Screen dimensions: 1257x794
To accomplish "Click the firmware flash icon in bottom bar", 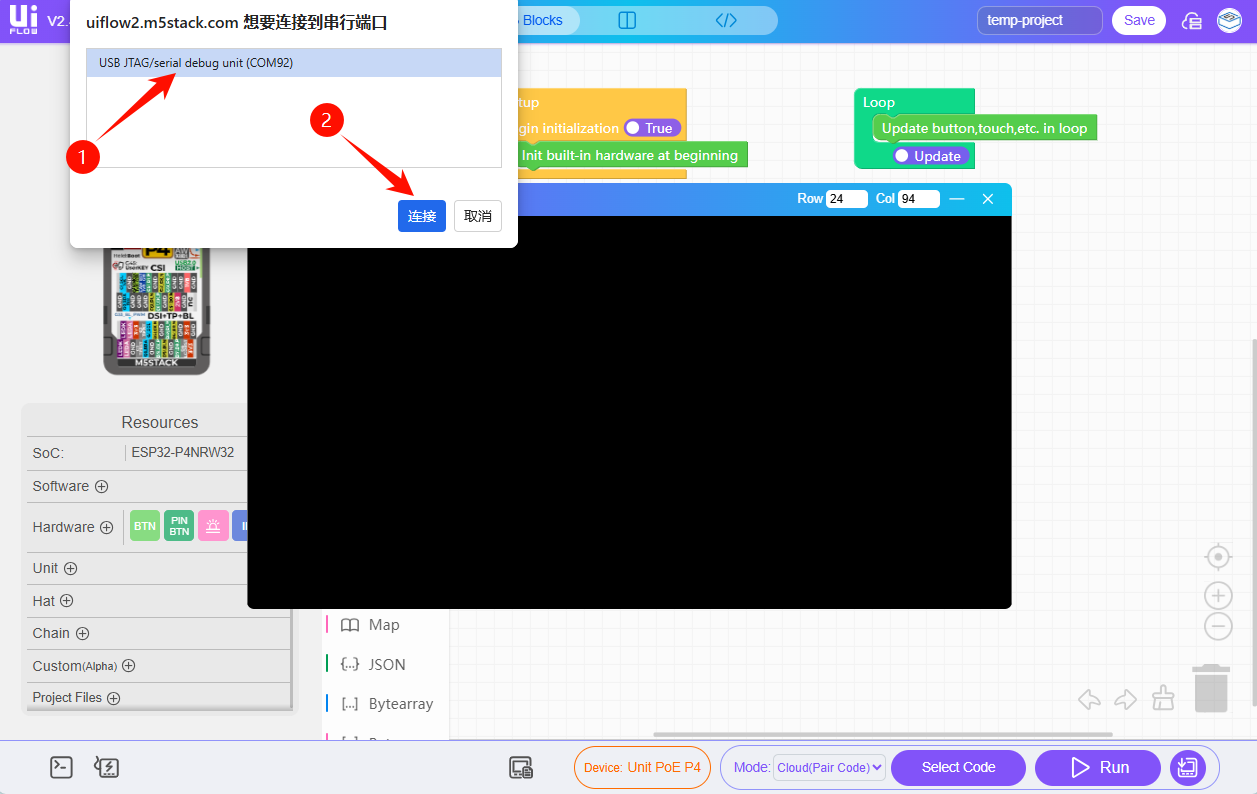I will pos(107,767).
